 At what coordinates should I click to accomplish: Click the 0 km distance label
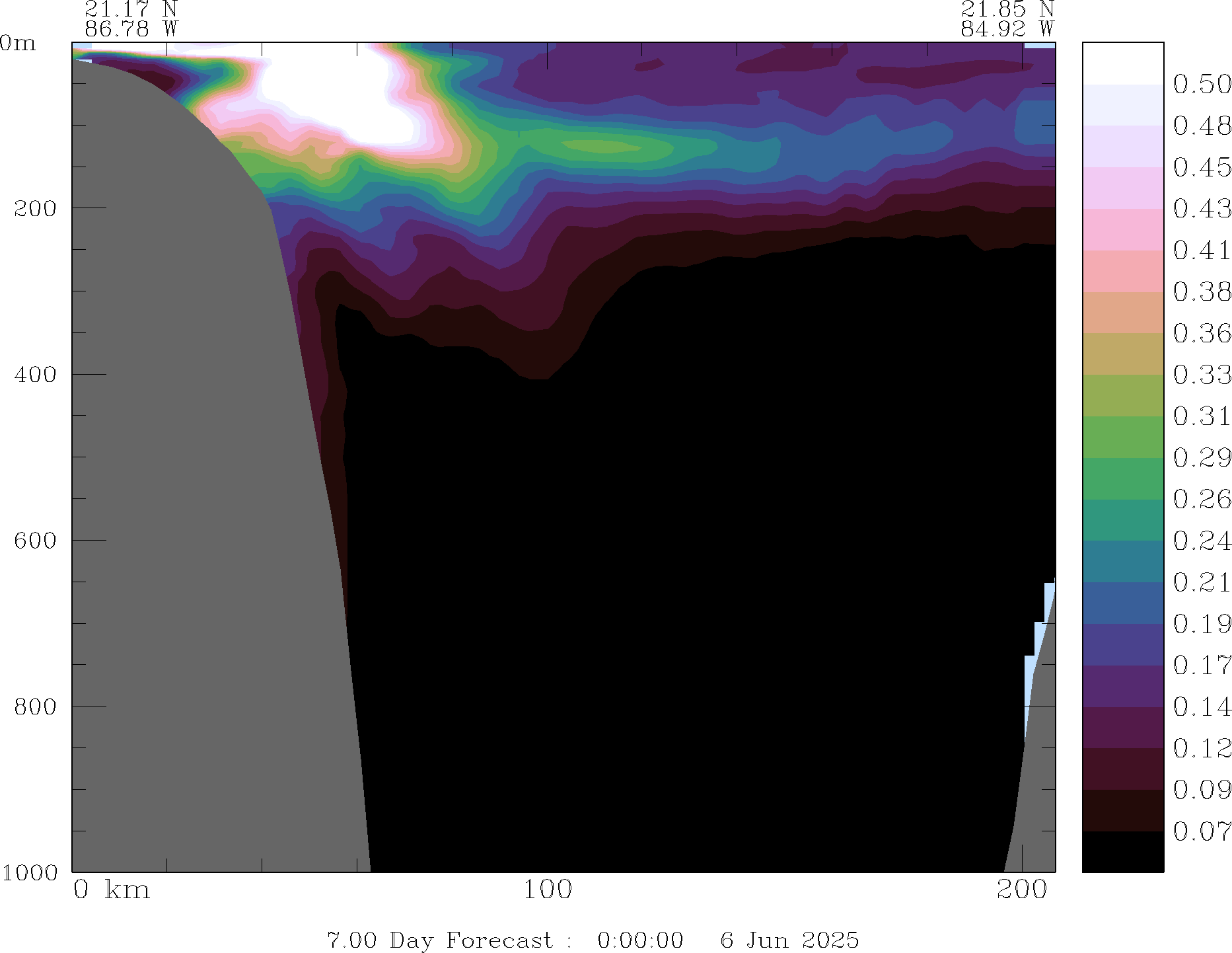(111, 890)
